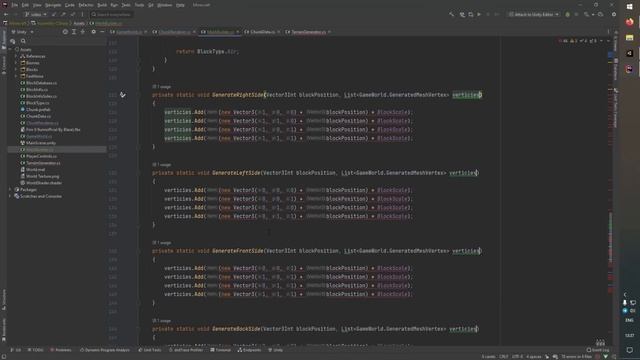This screenshot has height=360, width=640.
Task: Open Dynamic Program Analysis tool window
Action: pos(105,350)
